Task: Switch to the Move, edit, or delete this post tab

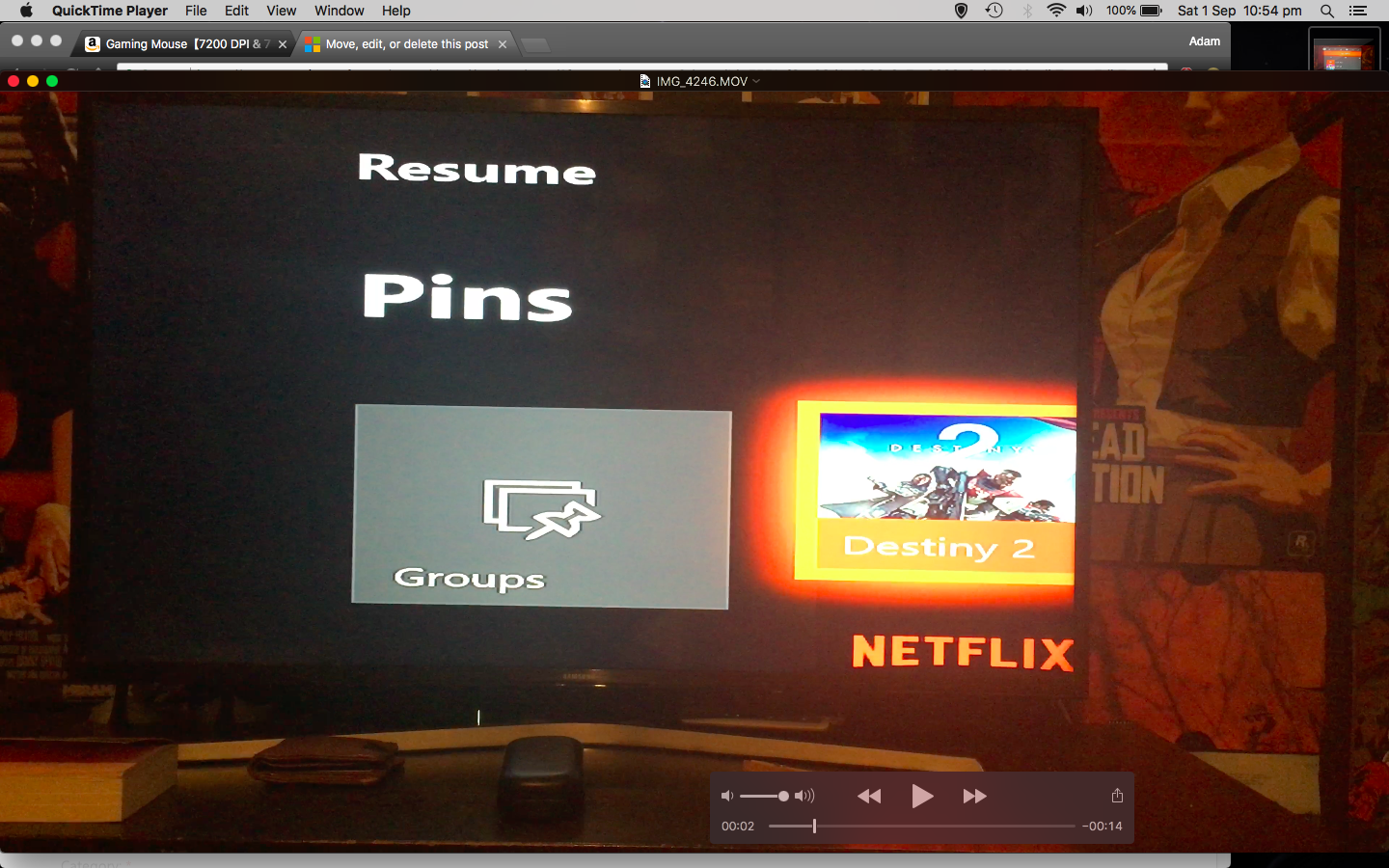Action: tap(406, 44)
